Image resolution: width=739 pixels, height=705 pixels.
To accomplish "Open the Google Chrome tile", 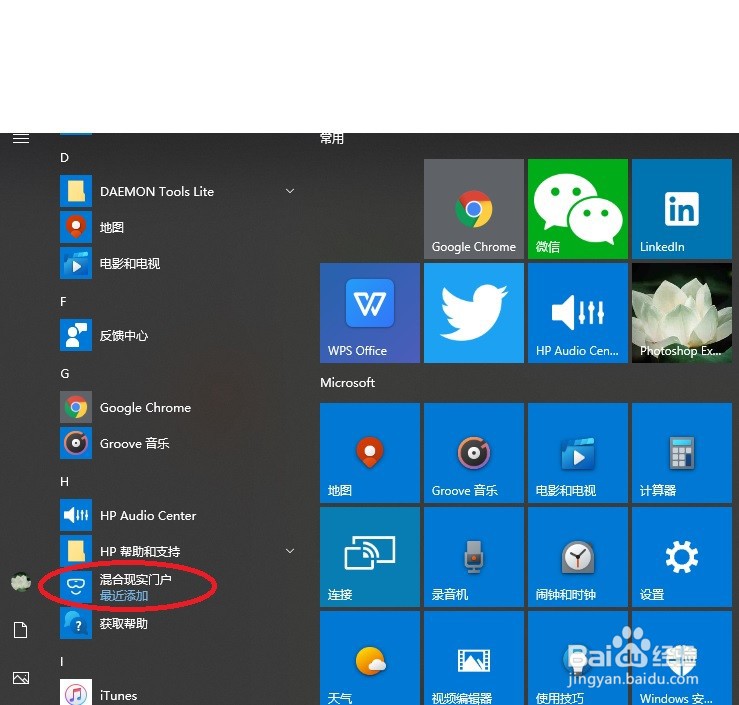I will pos(474,209).
